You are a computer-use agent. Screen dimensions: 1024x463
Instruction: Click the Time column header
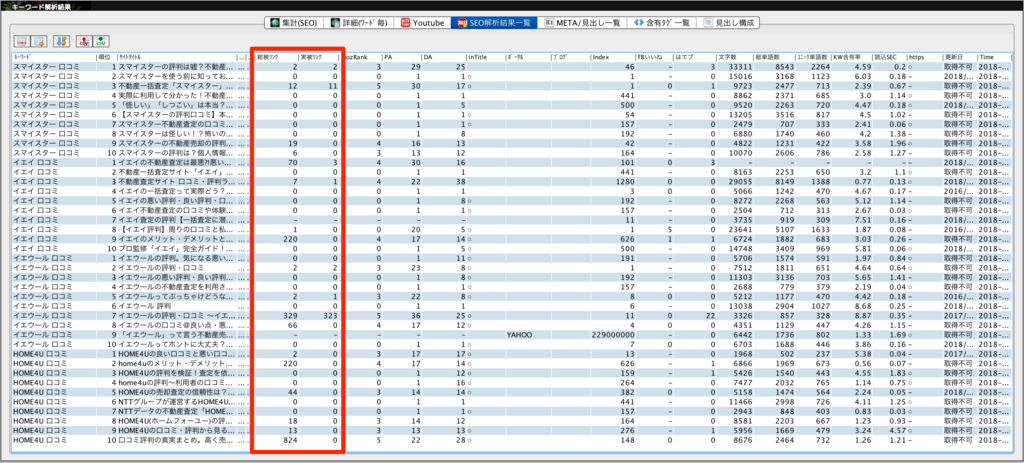point(994,57)
